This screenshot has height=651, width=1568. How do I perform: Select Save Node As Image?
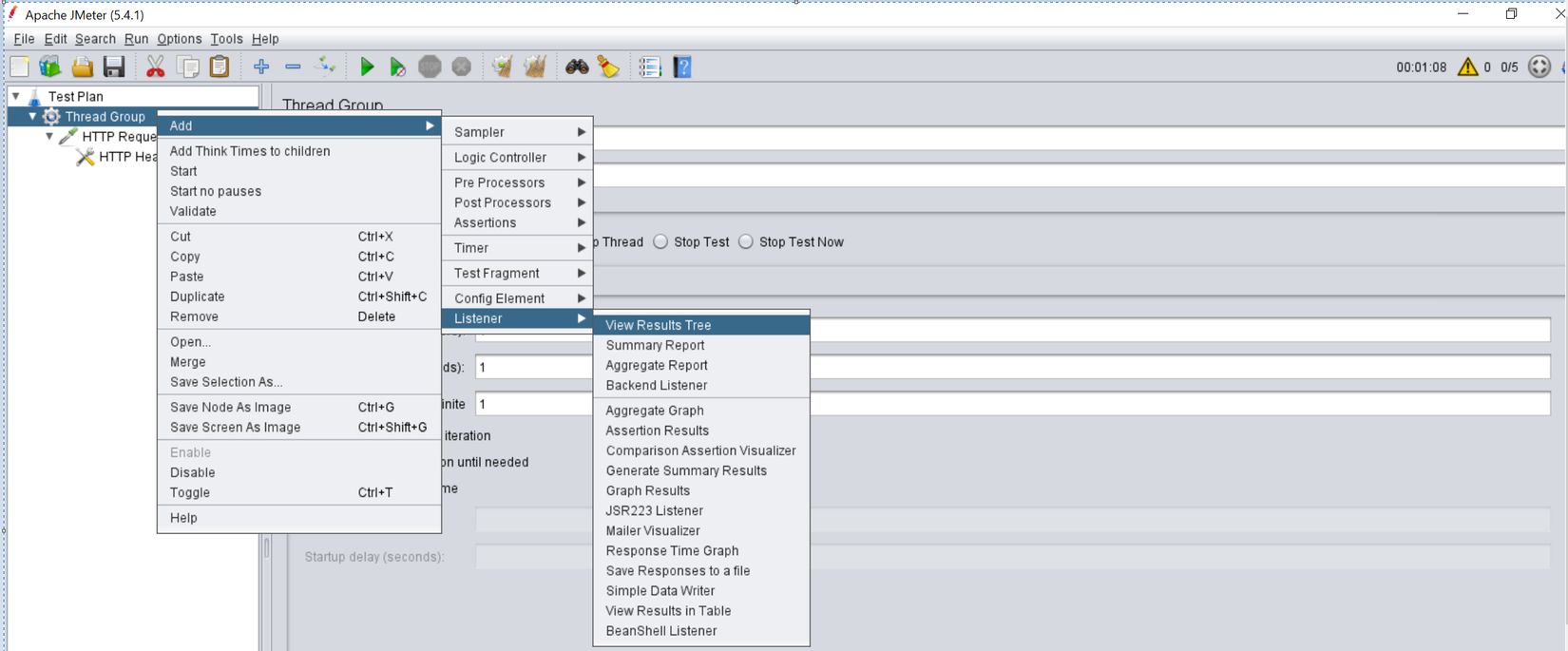pyautogui.click(x=298, y=407)
